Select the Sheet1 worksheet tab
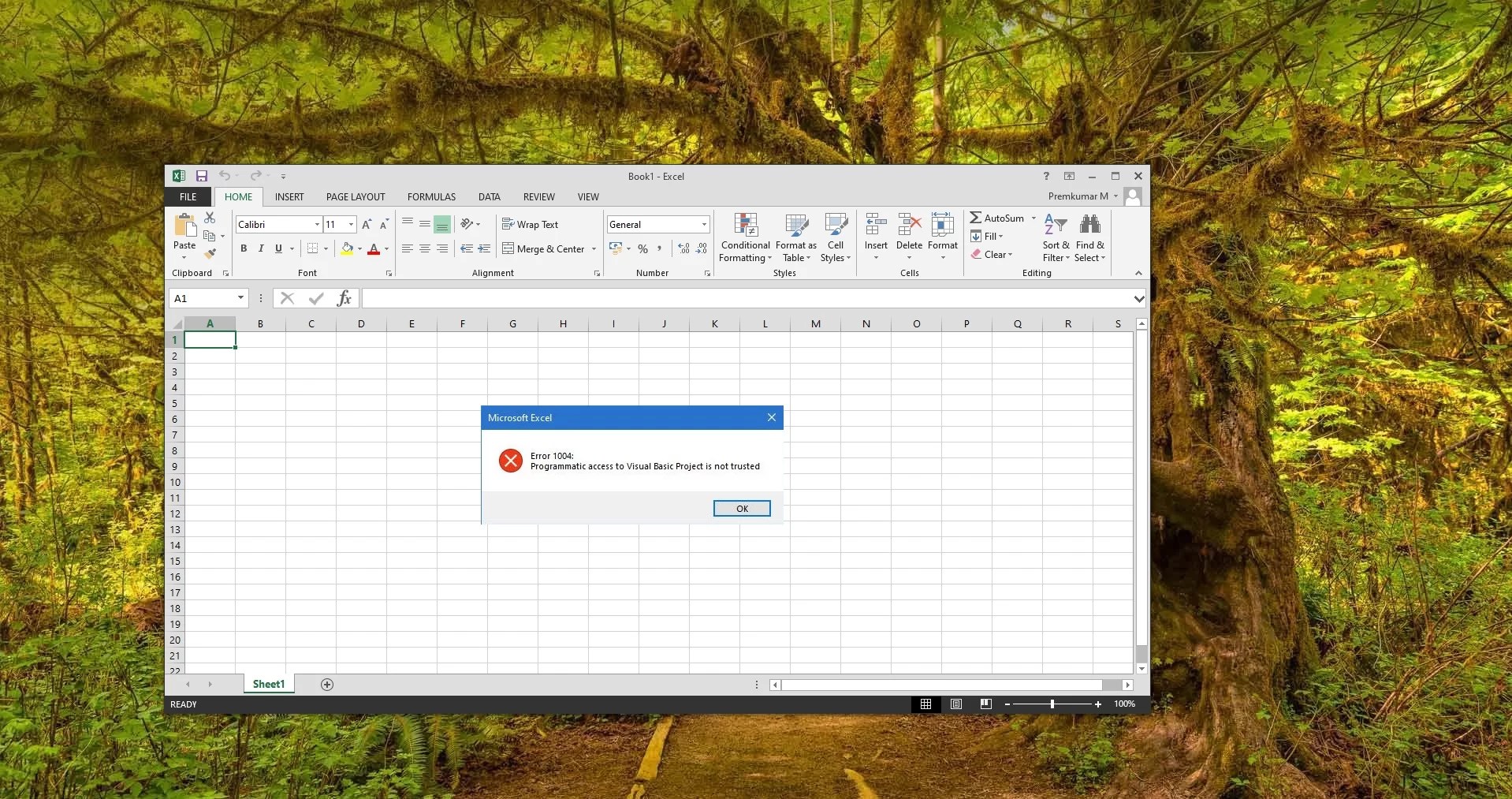1512x799 pixels. (x=269, y=685)
